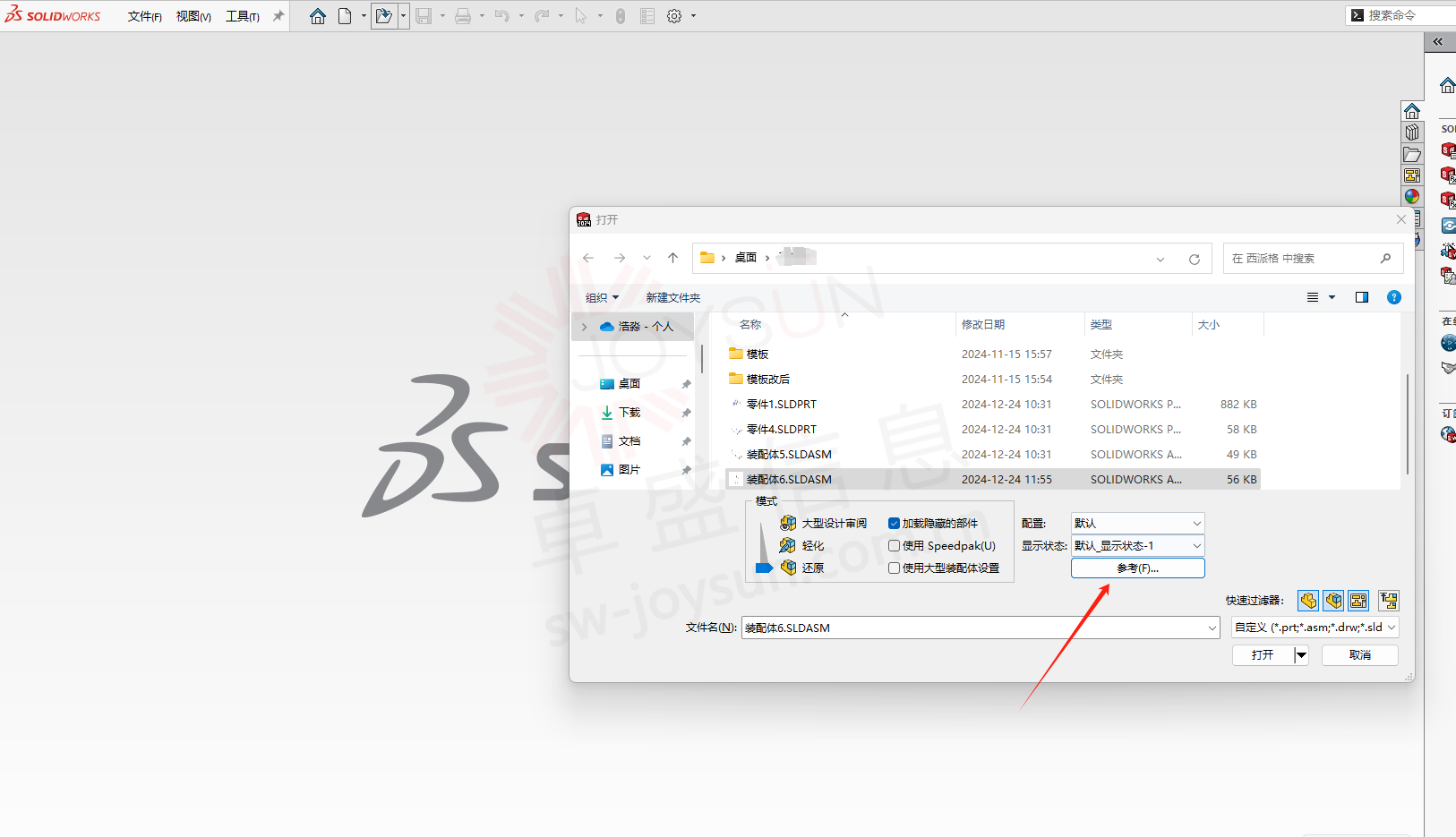Collapse the task pane with double chevron
The width and height of the screenshot is (1456, 837).
tap(1438, 42)
